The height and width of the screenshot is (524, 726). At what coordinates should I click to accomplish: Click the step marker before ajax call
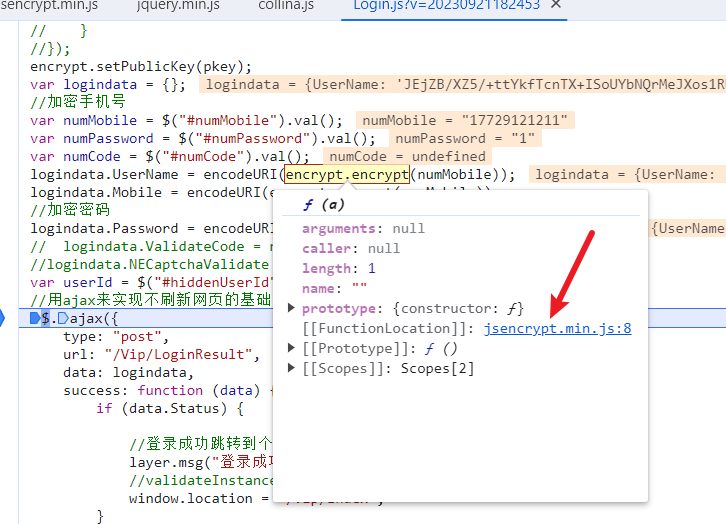pyautogui.click(x=63, y=318)
